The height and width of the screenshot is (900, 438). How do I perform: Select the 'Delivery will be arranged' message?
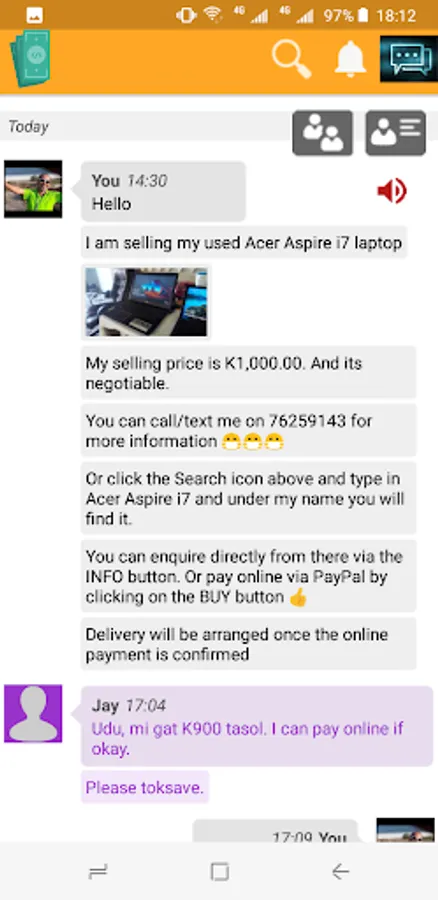248,644
